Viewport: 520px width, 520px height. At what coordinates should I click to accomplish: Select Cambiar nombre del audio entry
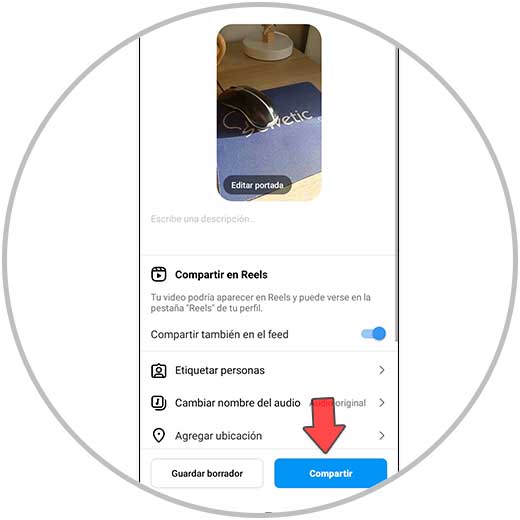(x=268, y=403)
